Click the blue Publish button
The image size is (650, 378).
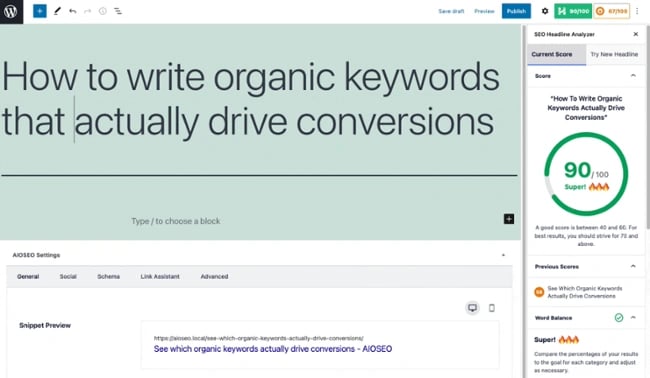click(516, 11)
